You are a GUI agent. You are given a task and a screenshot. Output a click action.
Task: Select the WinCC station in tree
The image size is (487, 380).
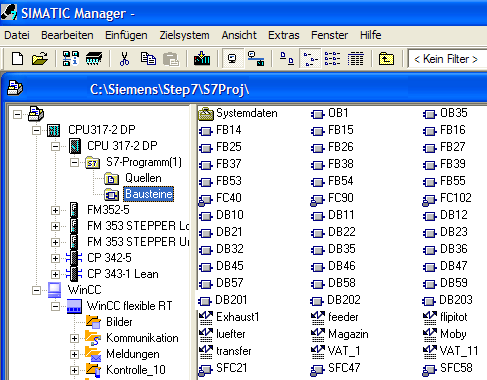click(84, 290)
